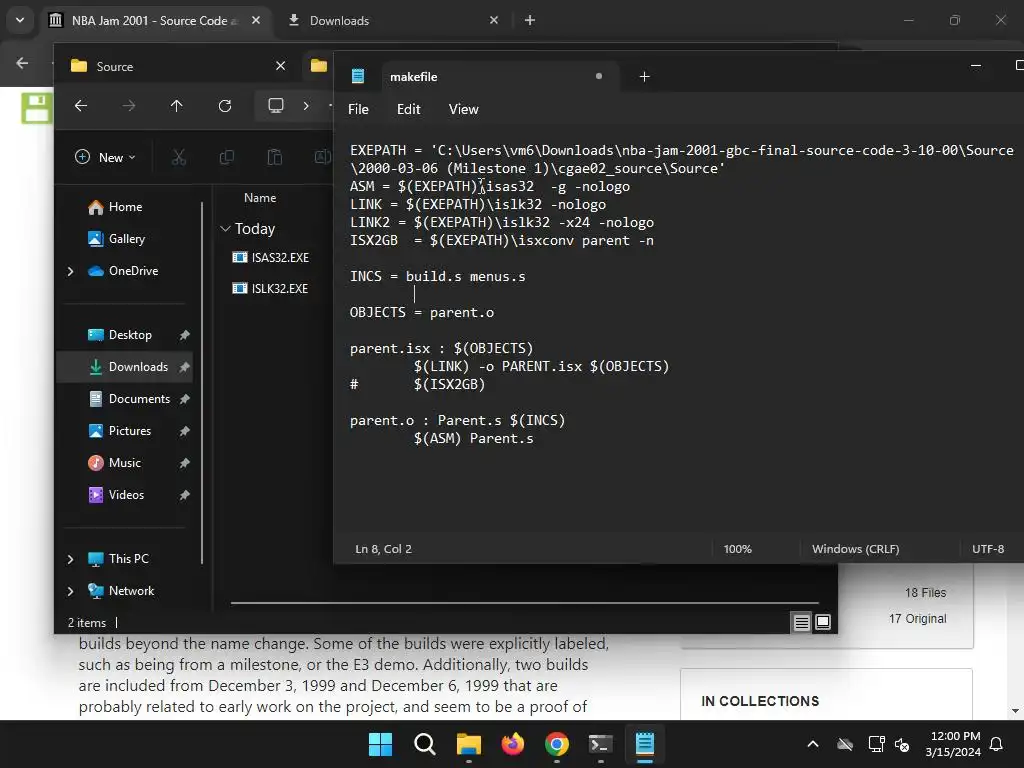The width and height of the screenshot is (1024, 768).
Task: Click the Windows Start button
Action: pos(380,744)
